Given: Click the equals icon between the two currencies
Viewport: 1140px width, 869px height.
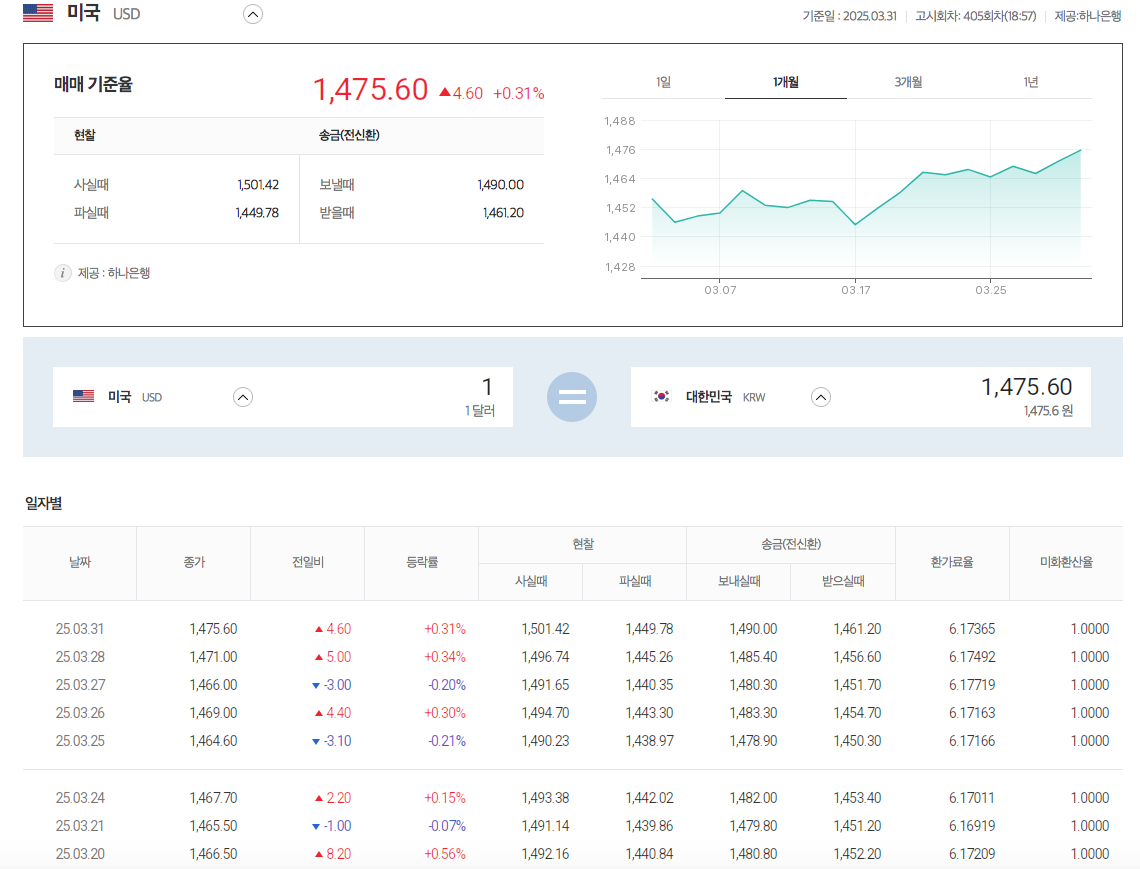Looking at the screenshot, I should click(571, 396).
